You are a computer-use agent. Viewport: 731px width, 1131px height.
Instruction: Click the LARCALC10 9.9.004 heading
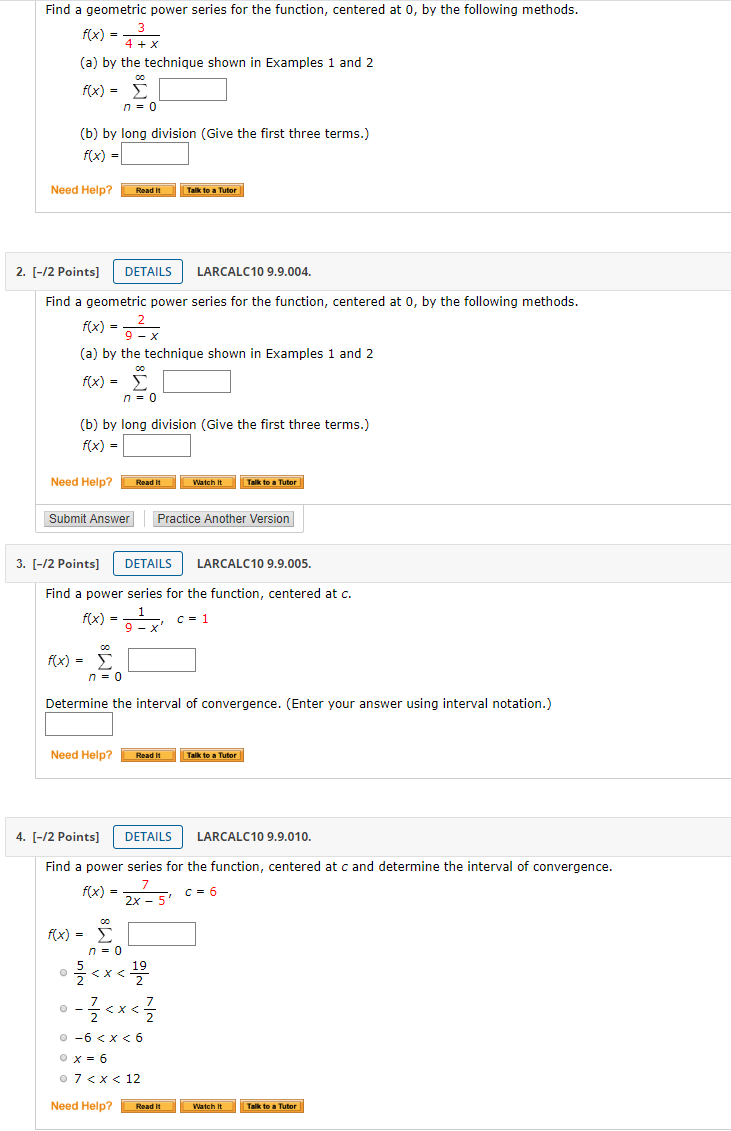coord(253,271)
